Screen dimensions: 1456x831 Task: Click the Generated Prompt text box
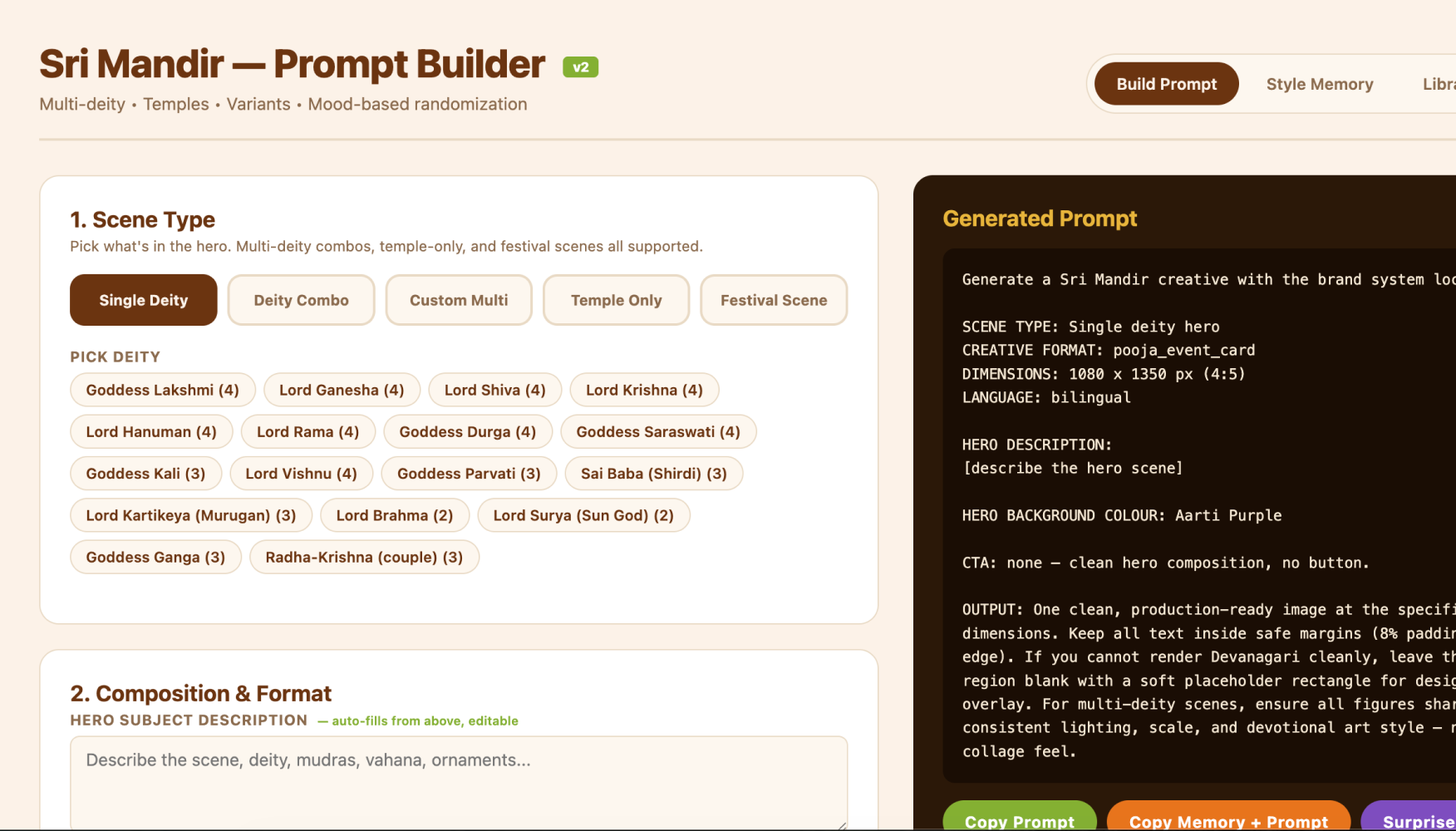click(1199, 515)
